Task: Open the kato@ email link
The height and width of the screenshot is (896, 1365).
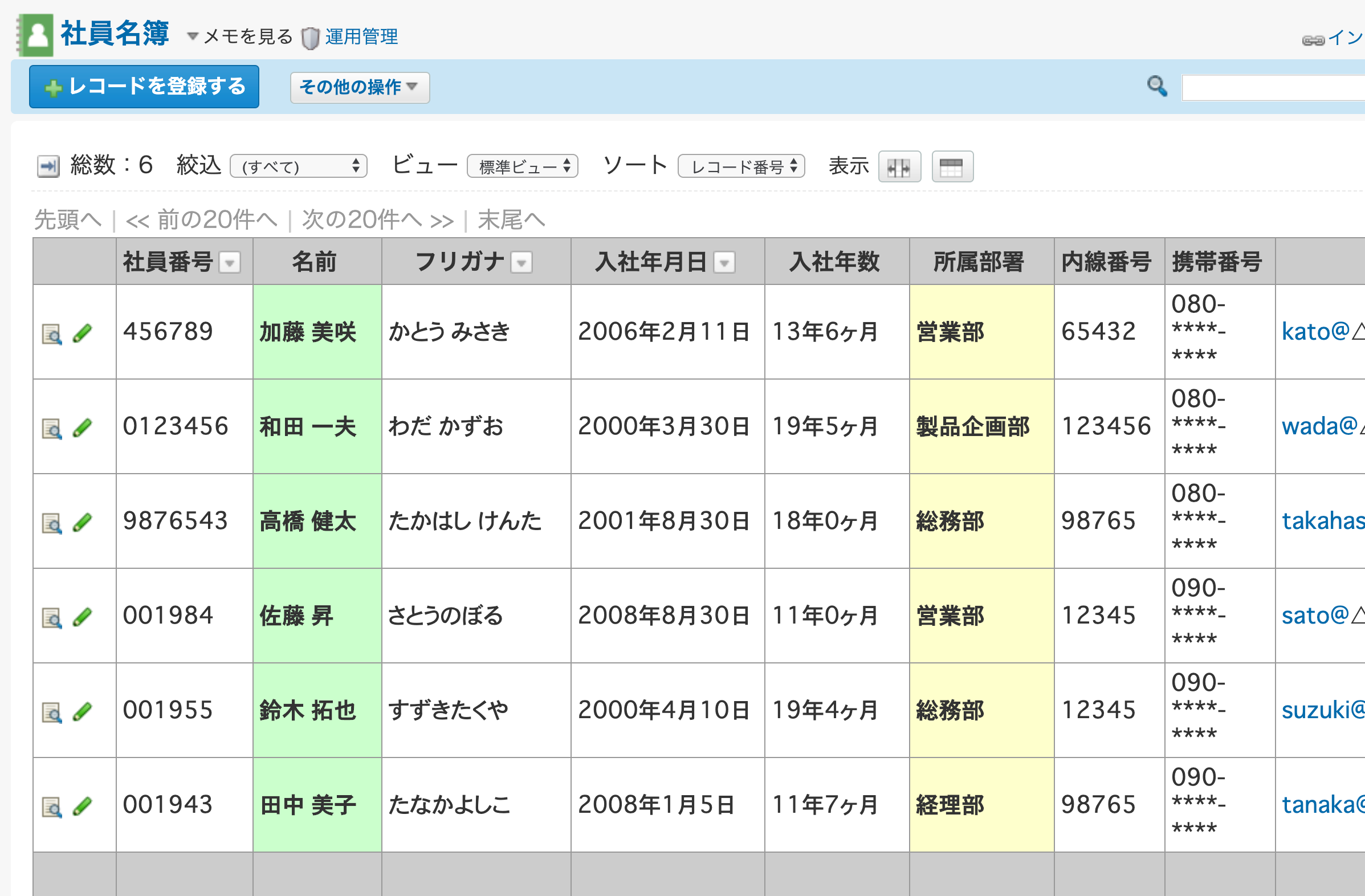Action: (x=1323, y=332)
